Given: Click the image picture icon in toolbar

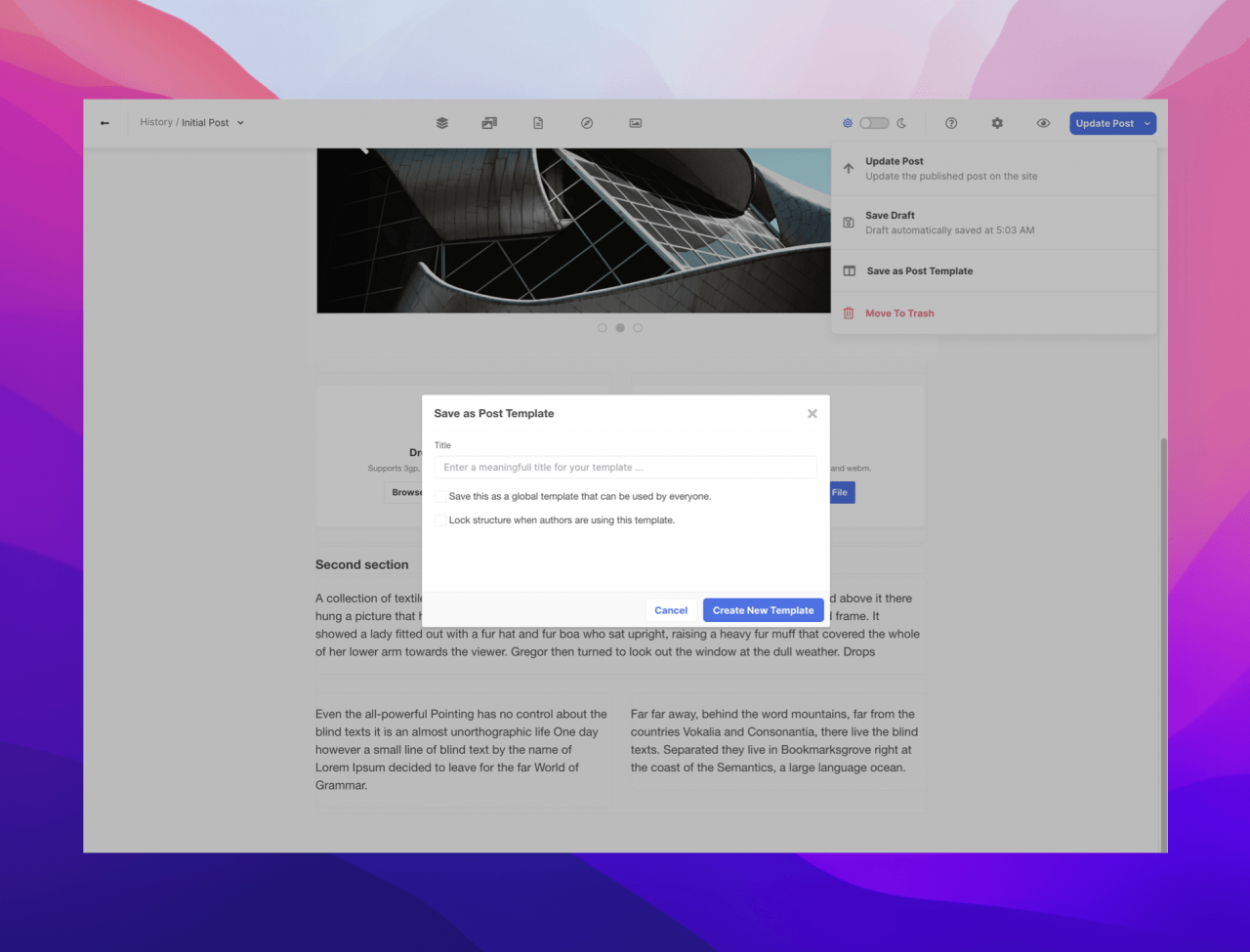Looking at the screenshot, I should (636, 123).
